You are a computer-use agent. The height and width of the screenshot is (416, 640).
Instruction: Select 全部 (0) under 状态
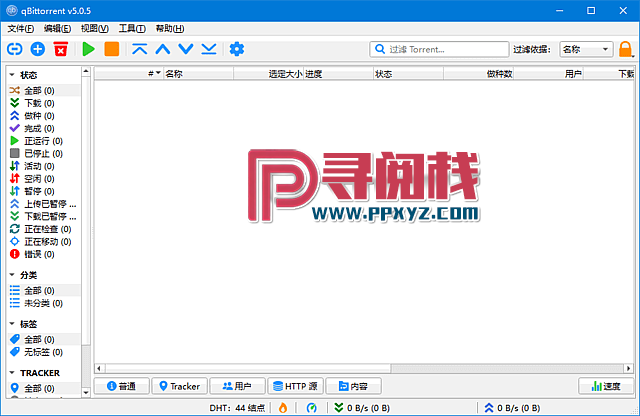click(x=44, y=91)
